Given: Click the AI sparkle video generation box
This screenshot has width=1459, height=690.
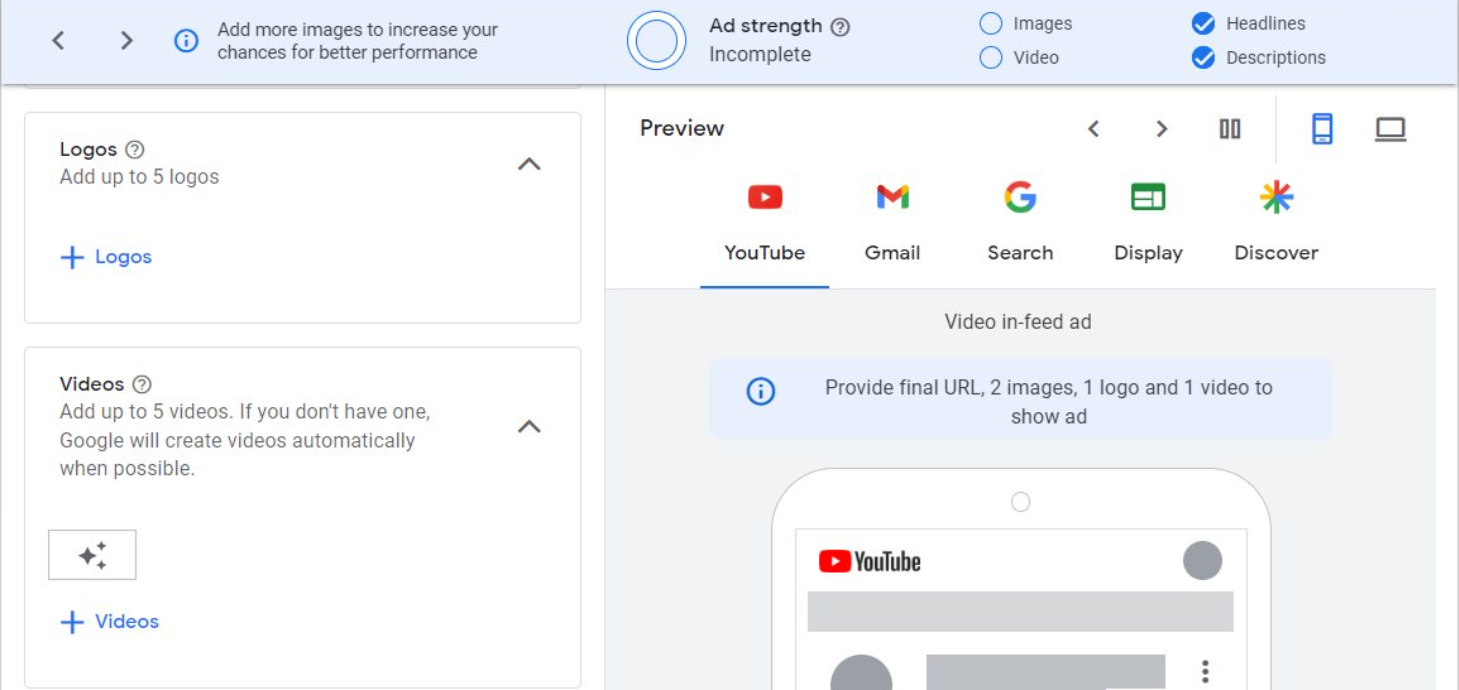Looking at the screenshot, I should (x=92, y=555).
